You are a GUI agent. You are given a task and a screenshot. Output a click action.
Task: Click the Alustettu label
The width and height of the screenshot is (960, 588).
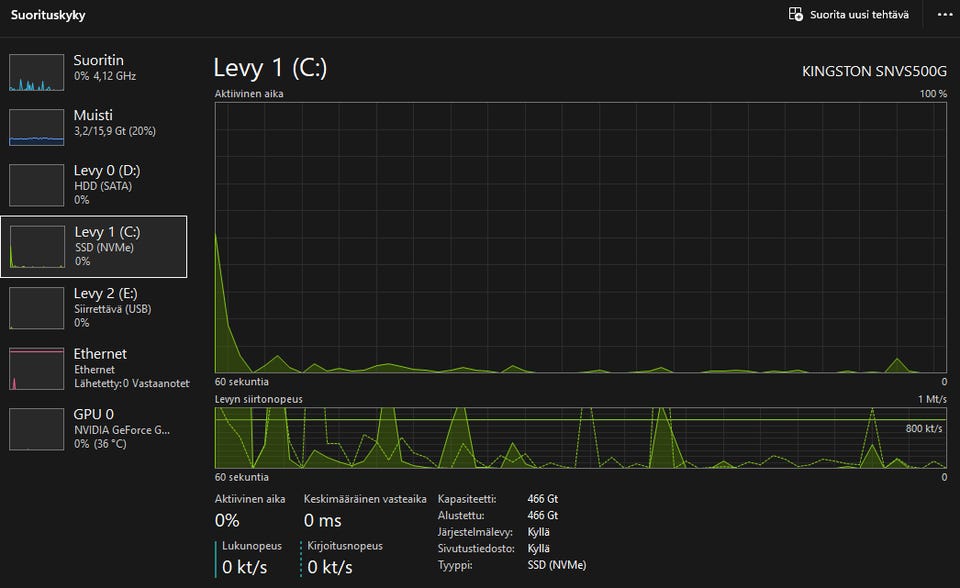pyautogui.click(x=461, y=515)
